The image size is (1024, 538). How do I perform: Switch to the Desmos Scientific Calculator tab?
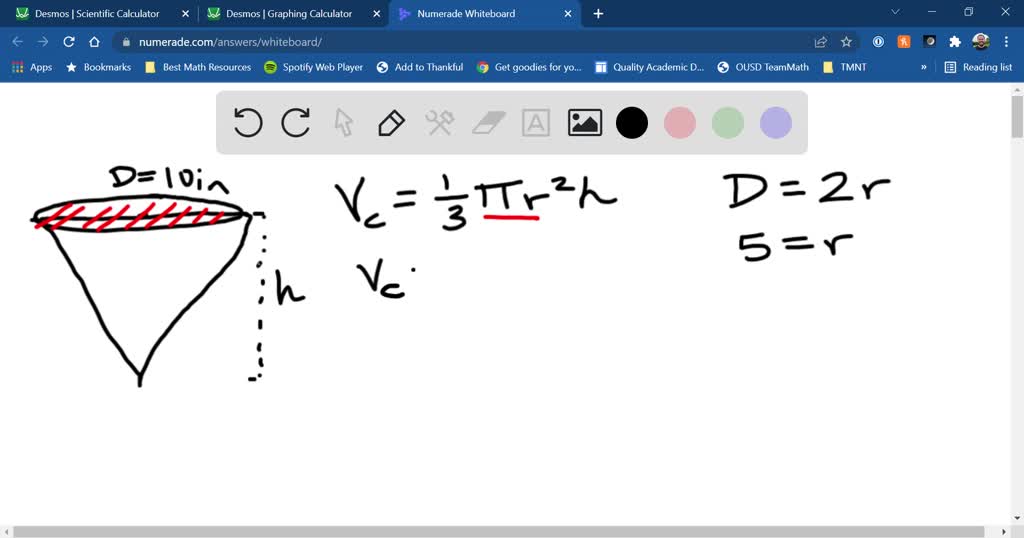click(97, 14)
